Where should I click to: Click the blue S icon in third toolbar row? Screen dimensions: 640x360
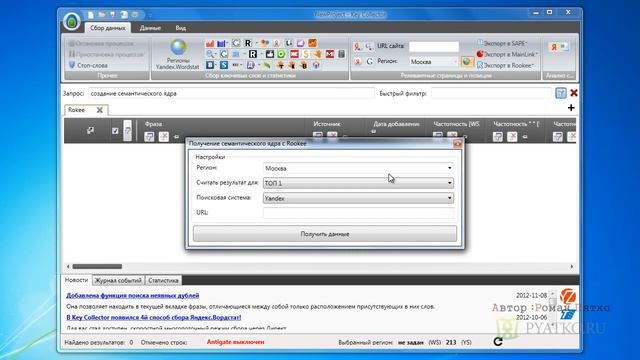point(224,65)
